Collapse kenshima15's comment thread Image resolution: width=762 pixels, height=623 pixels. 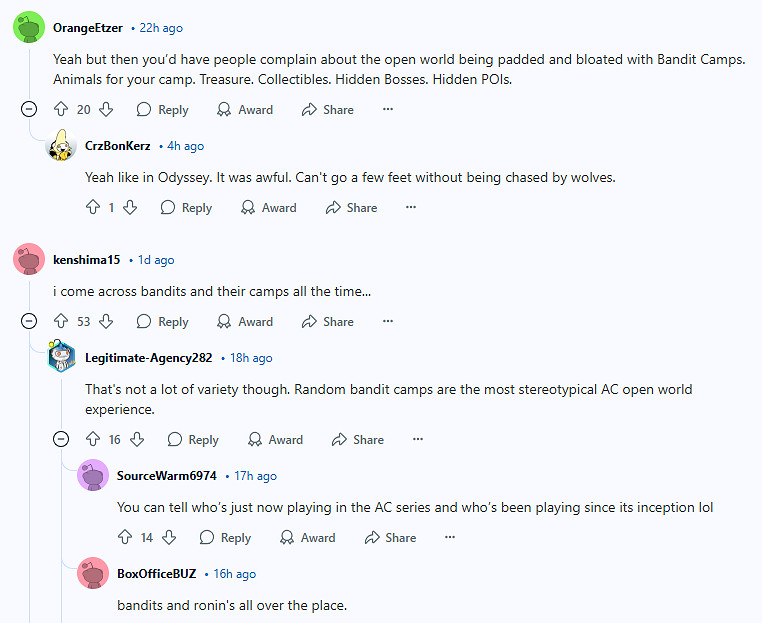pos(30,321)
